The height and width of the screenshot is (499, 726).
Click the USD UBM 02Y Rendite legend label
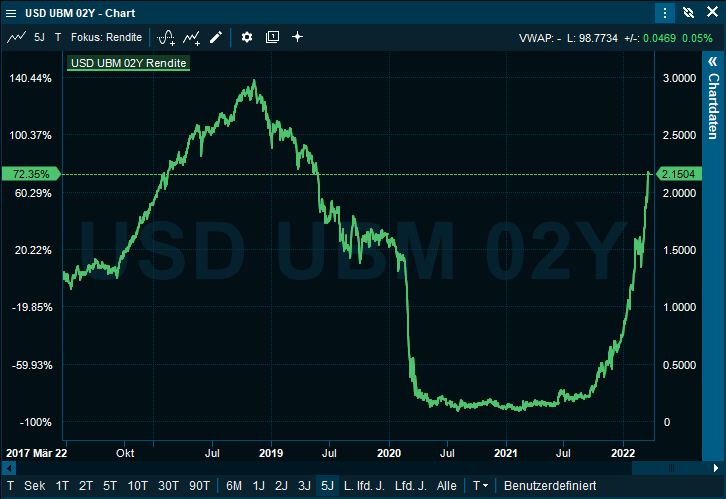pos(128,63)
